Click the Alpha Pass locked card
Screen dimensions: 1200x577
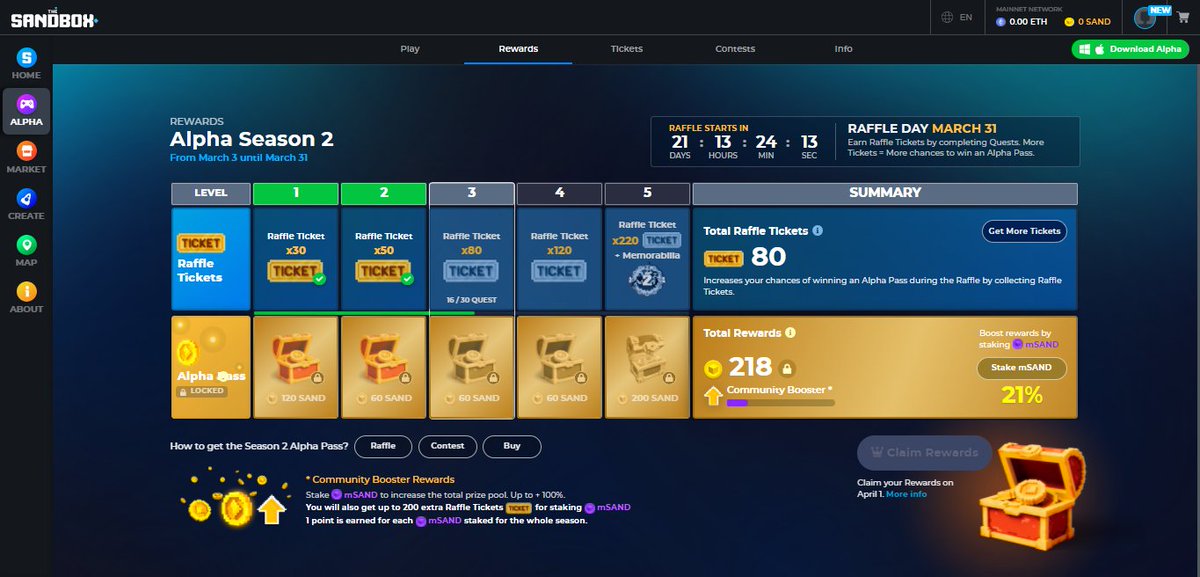coord(210,367)
